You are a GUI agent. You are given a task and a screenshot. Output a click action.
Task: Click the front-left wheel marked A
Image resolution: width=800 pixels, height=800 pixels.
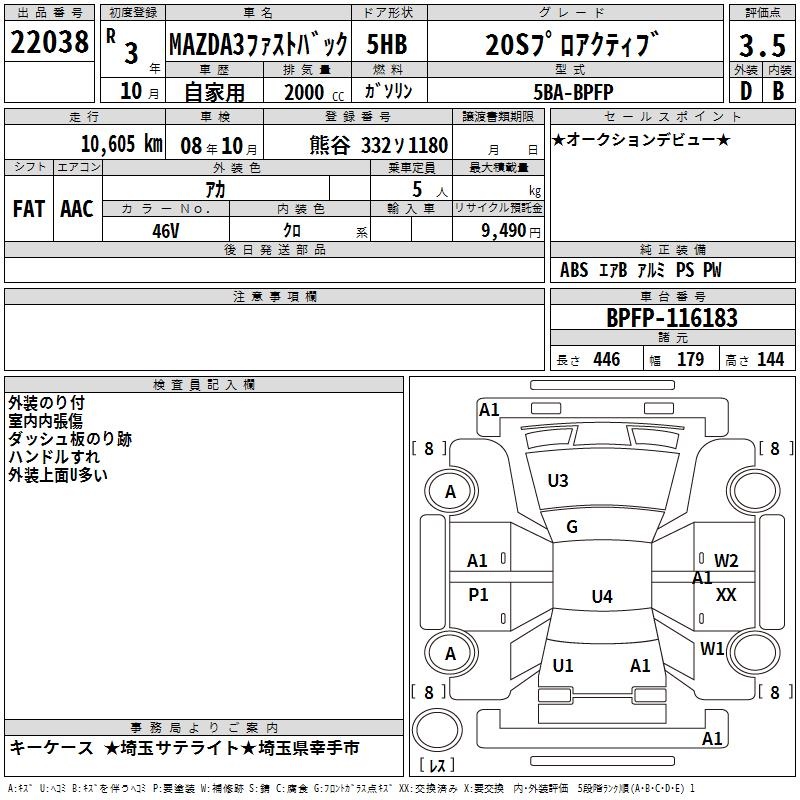point(451,492)
